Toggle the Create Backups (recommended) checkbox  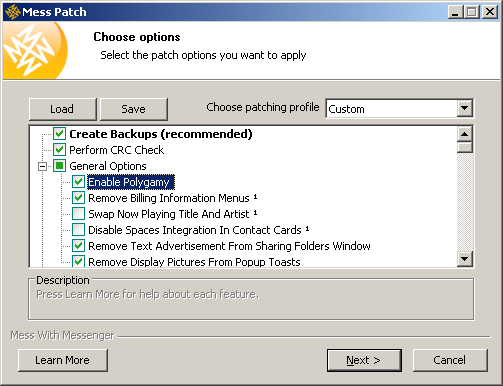pyautogui.click(x=59, y=134)
